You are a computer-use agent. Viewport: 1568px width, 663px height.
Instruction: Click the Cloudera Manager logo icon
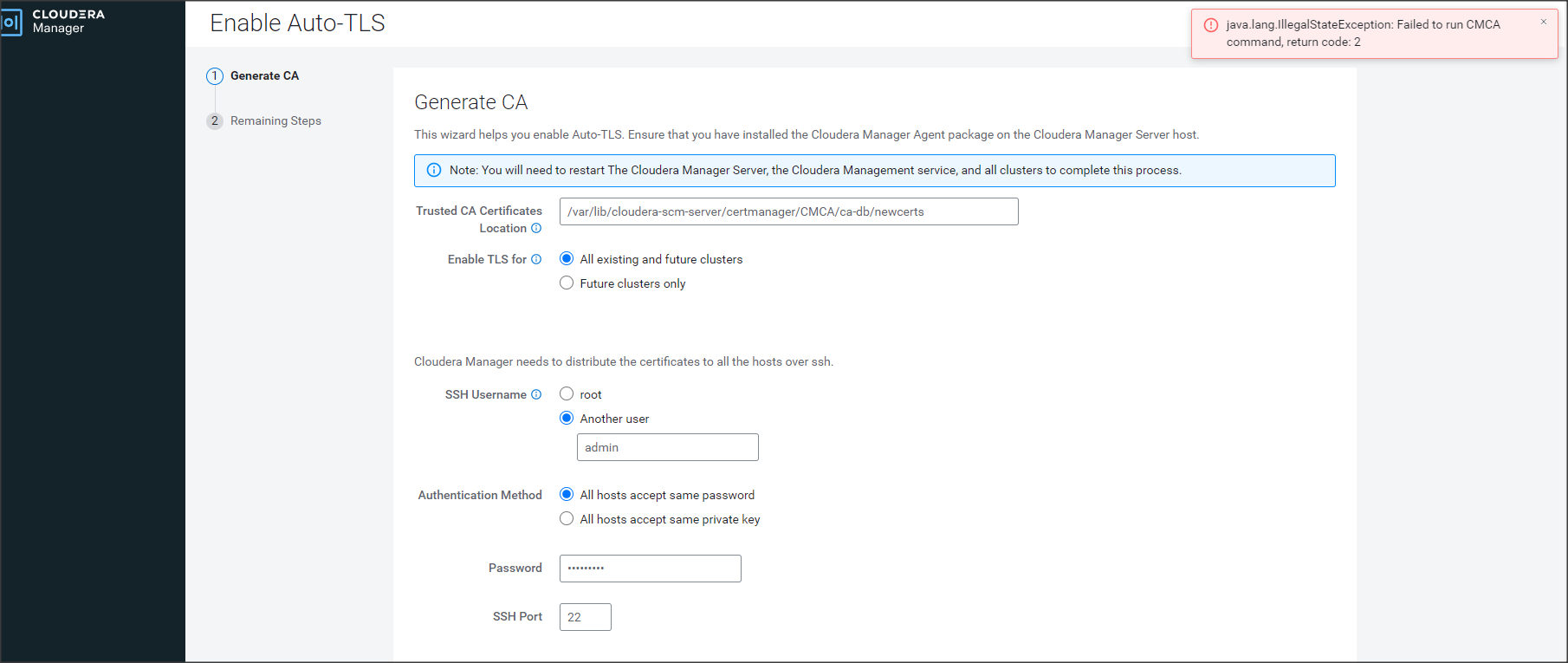pyautogui.click(x=11, y=22)
